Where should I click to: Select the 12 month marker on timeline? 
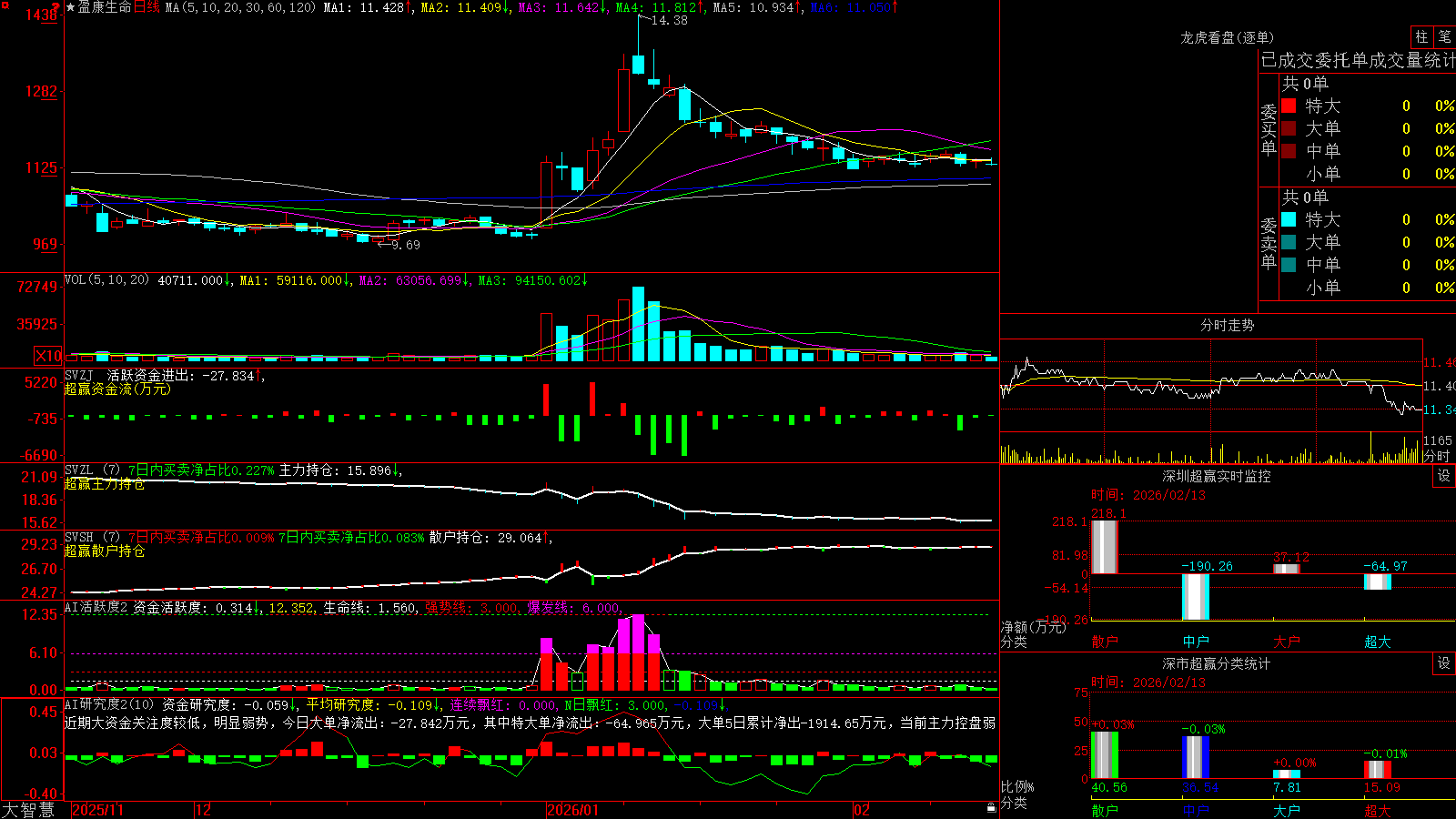click(x=204, y=810)
